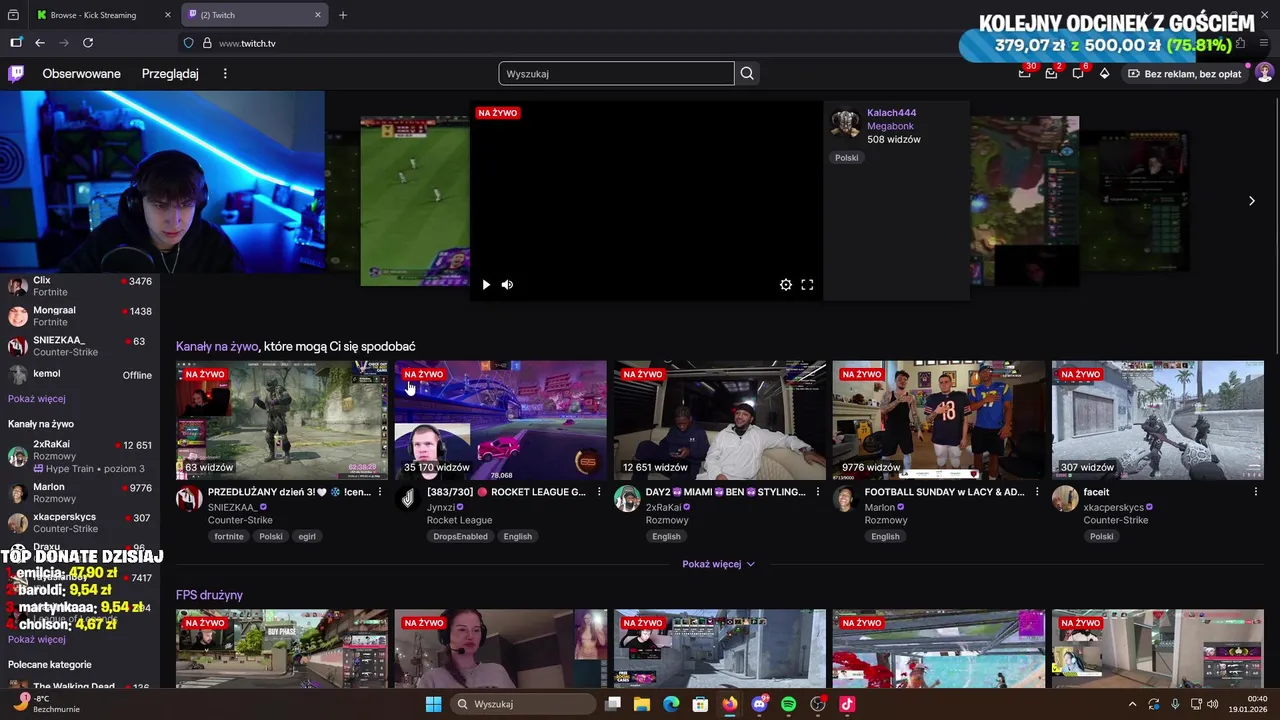This screenshot has height=720, width=1280.
Task: Click the Wyszukaj search field on Twitch
Action: (616, 73)
